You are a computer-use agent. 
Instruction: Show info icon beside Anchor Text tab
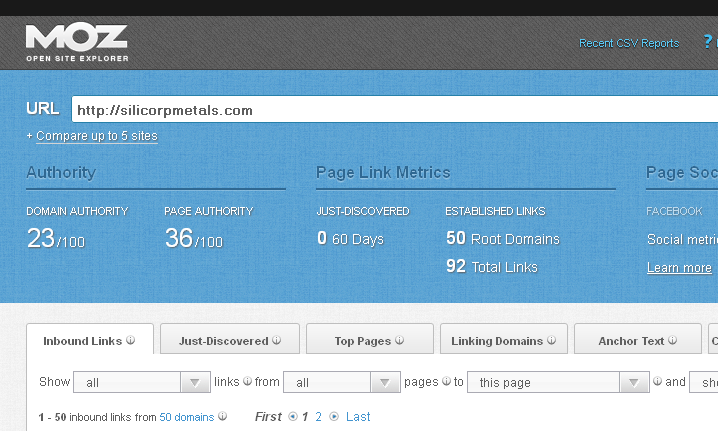(x=672, y=340)
